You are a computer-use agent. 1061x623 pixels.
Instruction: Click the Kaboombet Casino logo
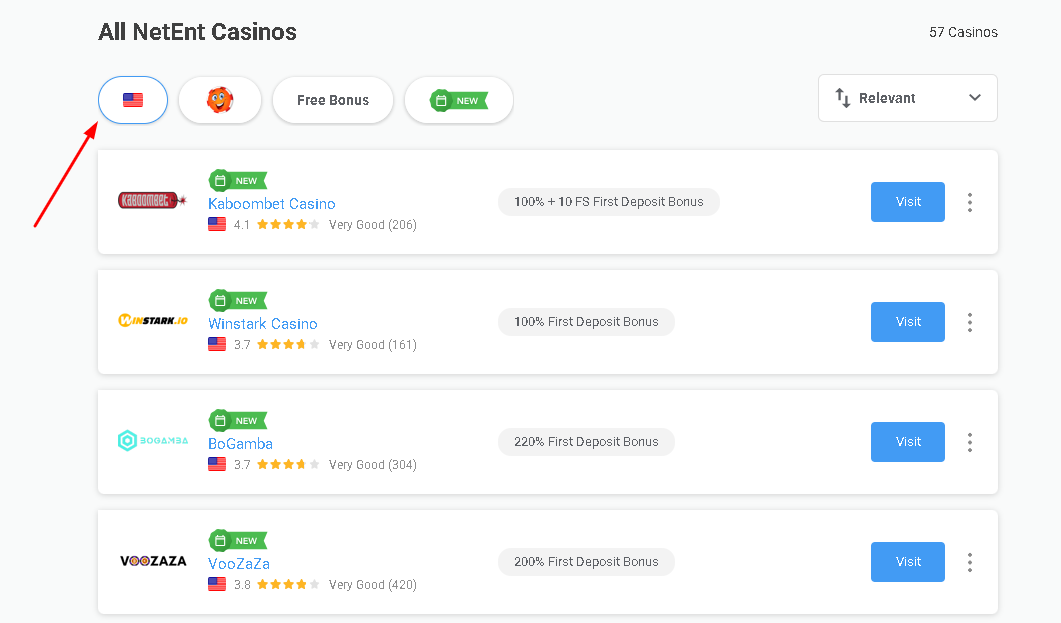point(153,200)
